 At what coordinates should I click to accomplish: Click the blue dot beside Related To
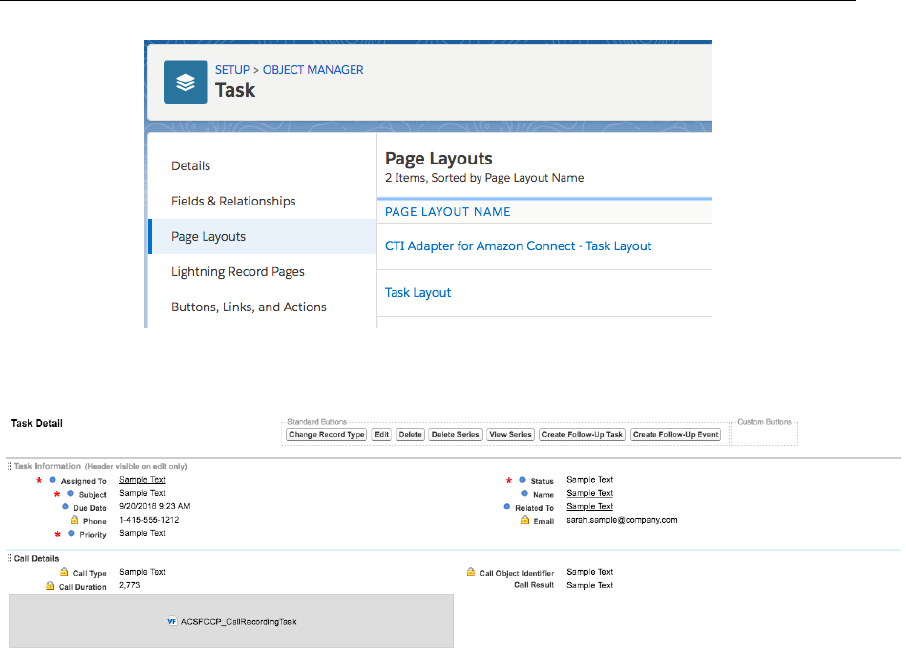(507, 507)
